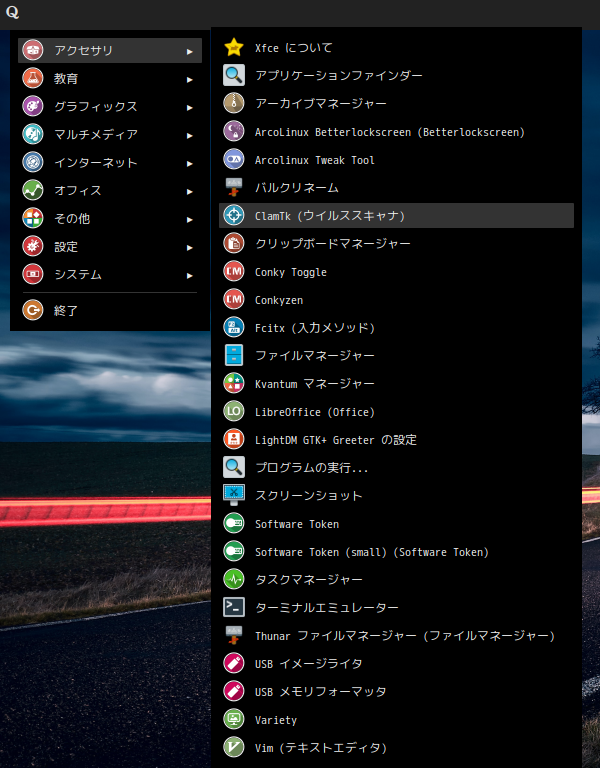Image resolution: width=600 pixels, height=768 pixels.
Task: Select the タスクマネージャー label
Action: [309, 579]
